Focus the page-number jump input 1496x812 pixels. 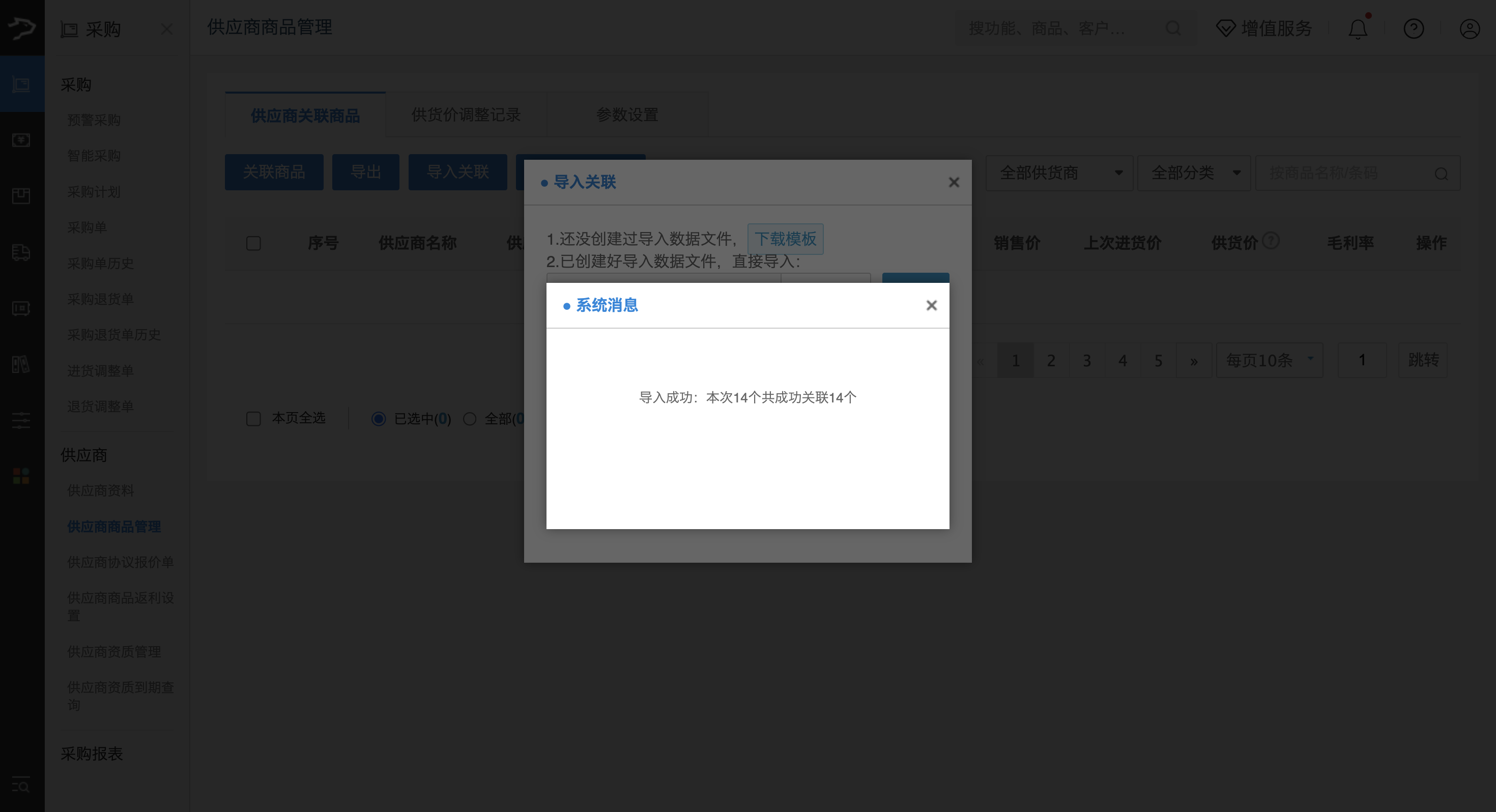1362,360
